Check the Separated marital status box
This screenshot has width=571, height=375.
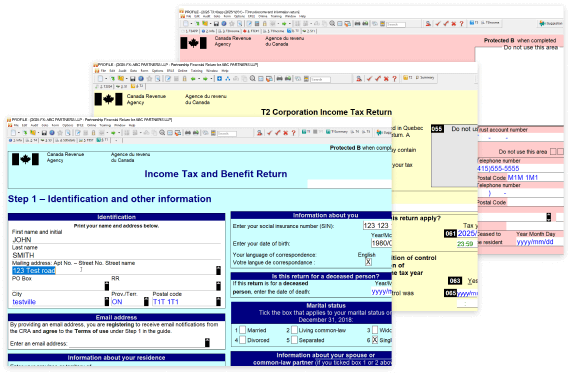point(294,340)
